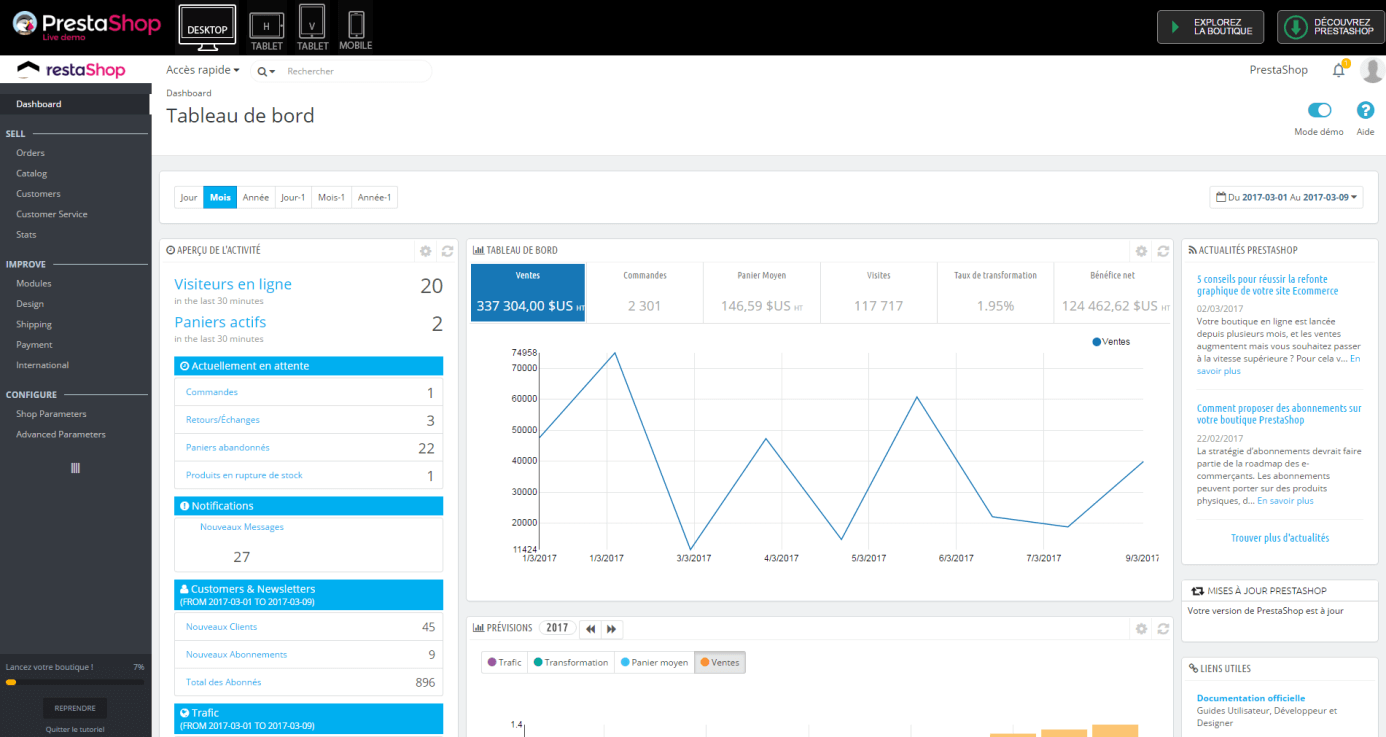Toggle the Ventes legend in sales chart
This screenshot has width=1386, height=737.
[x=1111, y=342]
